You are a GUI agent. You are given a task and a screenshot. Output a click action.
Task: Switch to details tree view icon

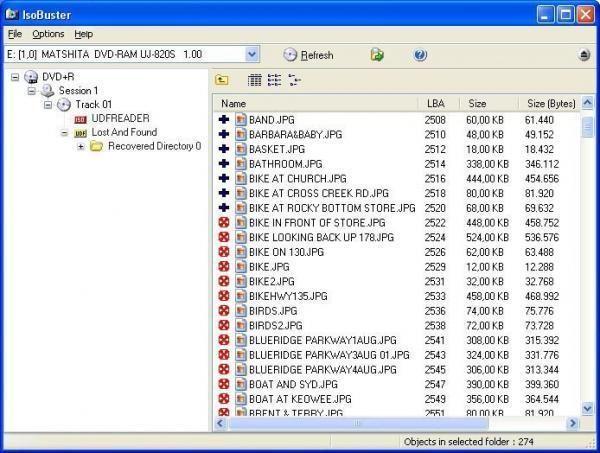click(x=294, y=80)
